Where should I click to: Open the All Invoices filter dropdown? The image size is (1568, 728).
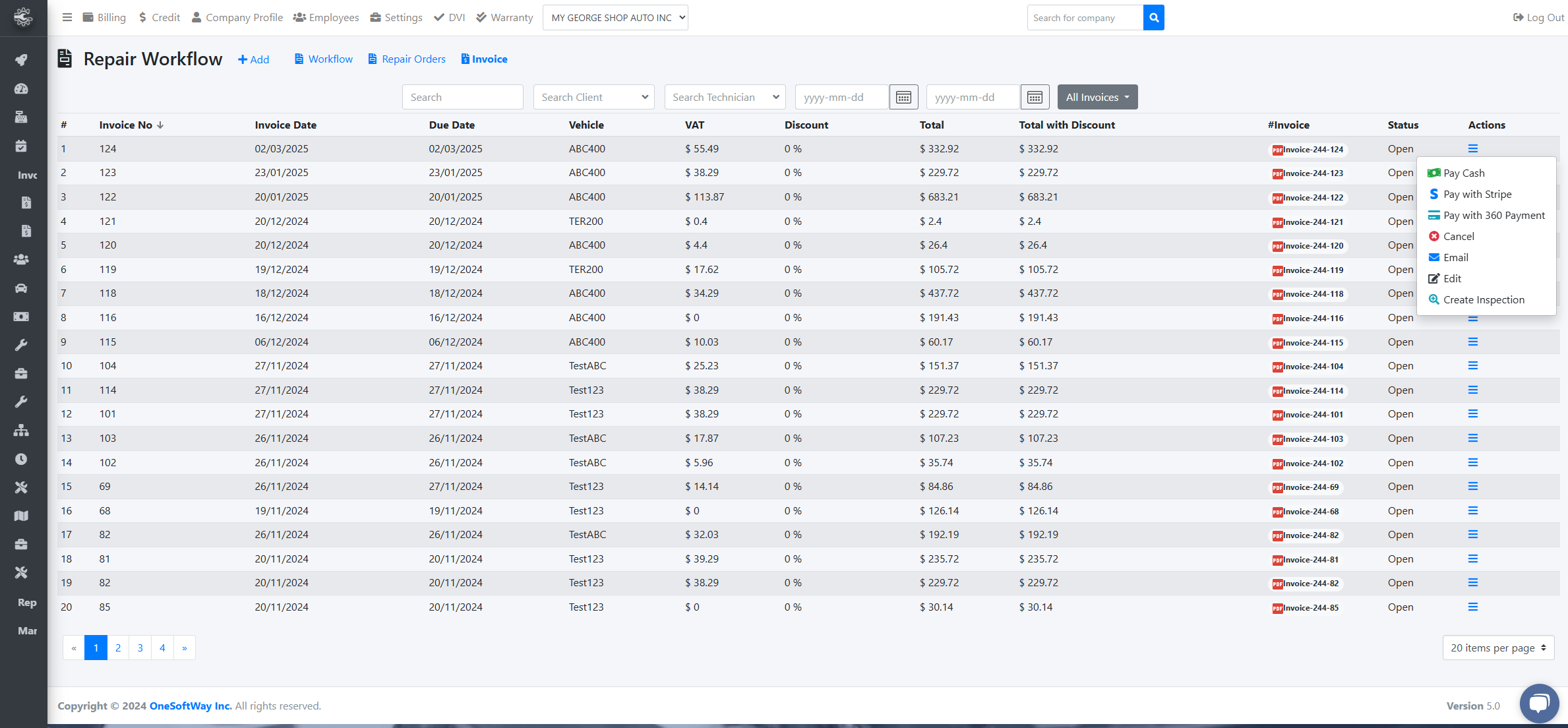[1097, 96]
